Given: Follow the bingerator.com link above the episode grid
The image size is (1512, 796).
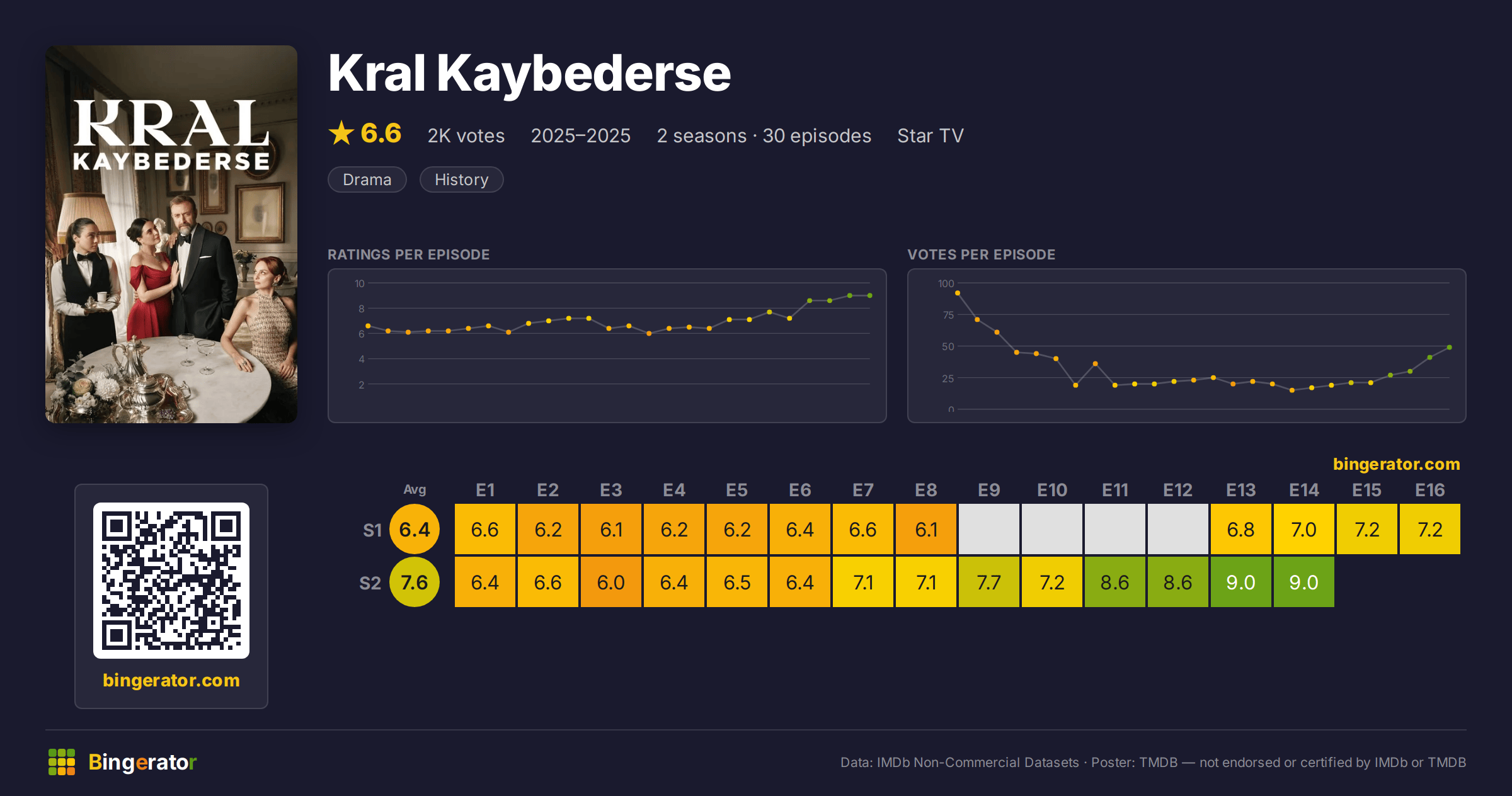Looking at the screenshot, I should click(1396, 464).
